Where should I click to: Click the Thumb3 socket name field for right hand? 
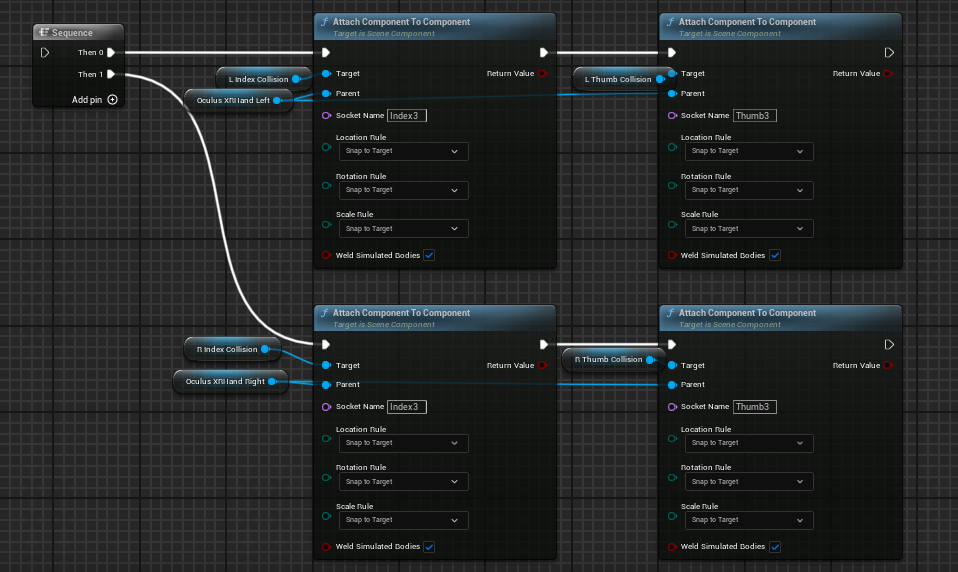pyautogui.click(x=755, y=407)
